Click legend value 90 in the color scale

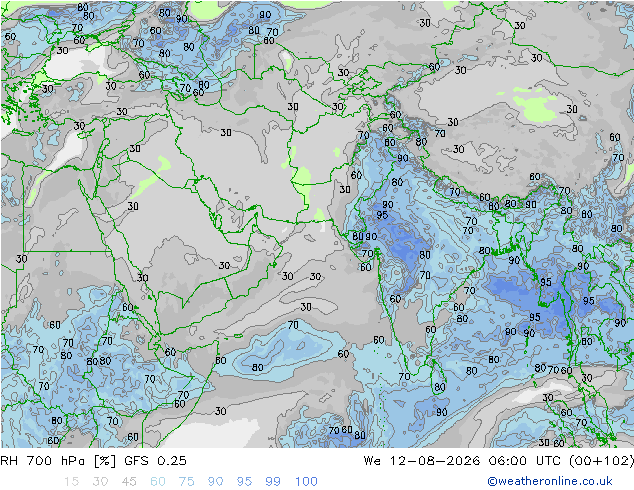pos(216,482)
